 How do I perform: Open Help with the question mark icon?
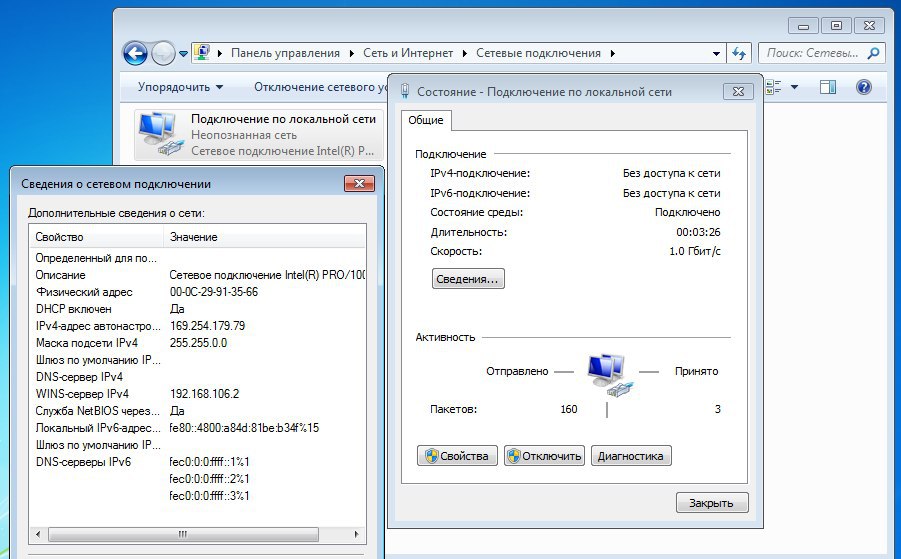click(x=864, y=87)
